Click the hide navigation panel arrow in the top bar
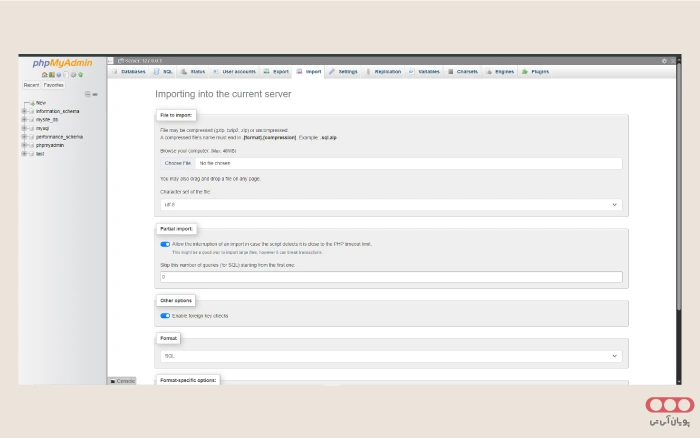The height and width of the screenshot is (438, 700). click(110, 61)
